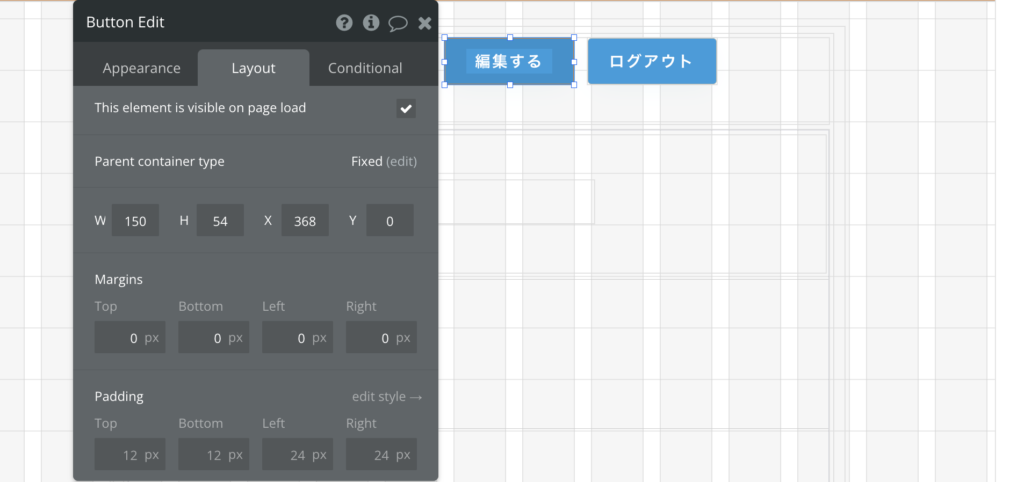Select the 編集する button on canvas
Image resolution: width=1024 pixels, height=482 pixels.
pyautogui.click(x=509, y=61)
